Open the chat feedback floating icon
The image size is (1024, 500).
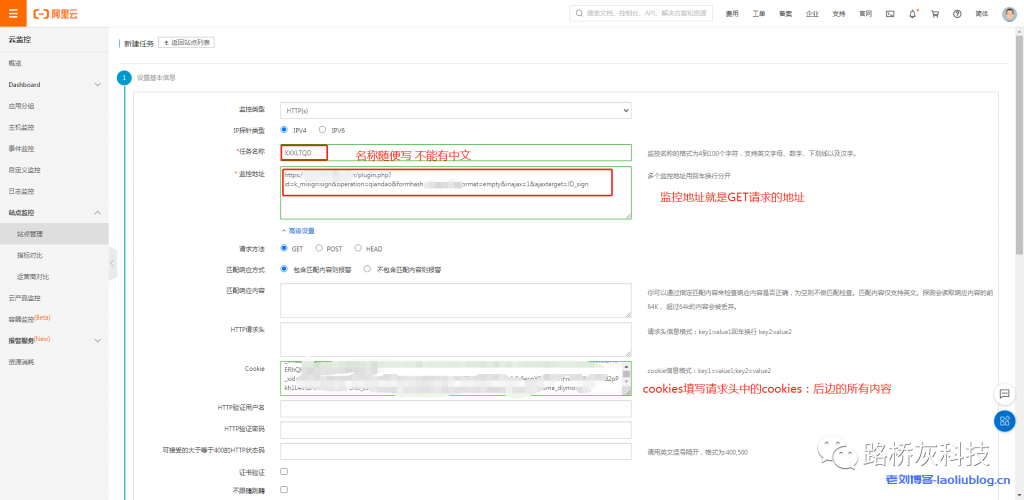(1005, 394)
